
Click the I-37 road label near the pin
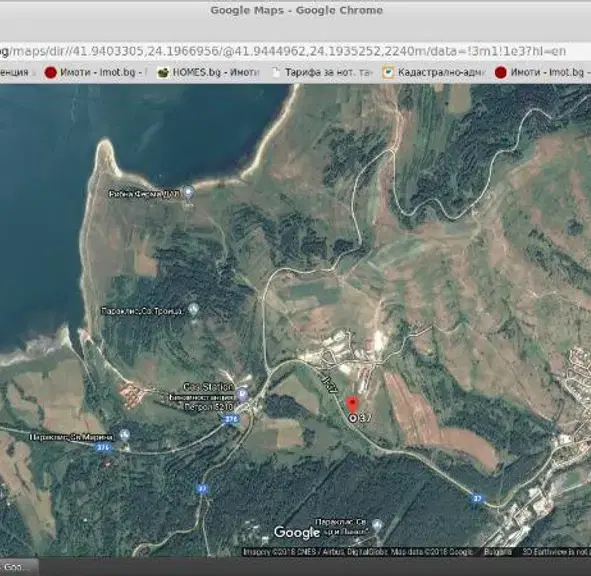pyautogui.click(x=329, y=384)
